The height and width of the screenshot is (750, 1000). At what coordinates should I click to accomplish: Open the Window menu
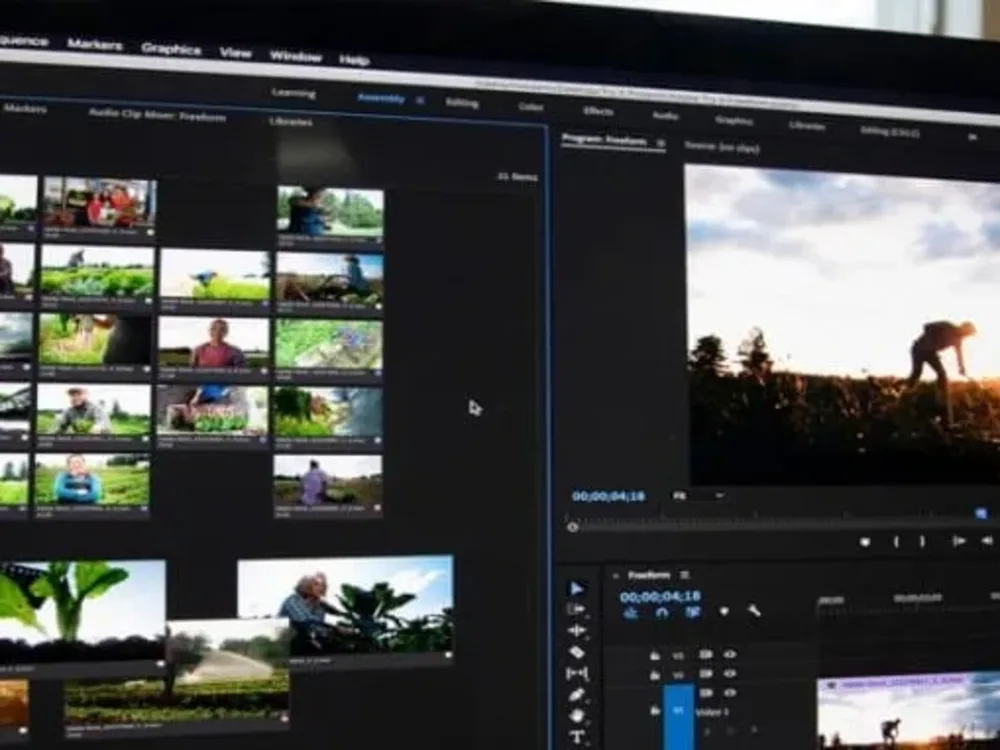pyautogui.click(x=295, y=56)
